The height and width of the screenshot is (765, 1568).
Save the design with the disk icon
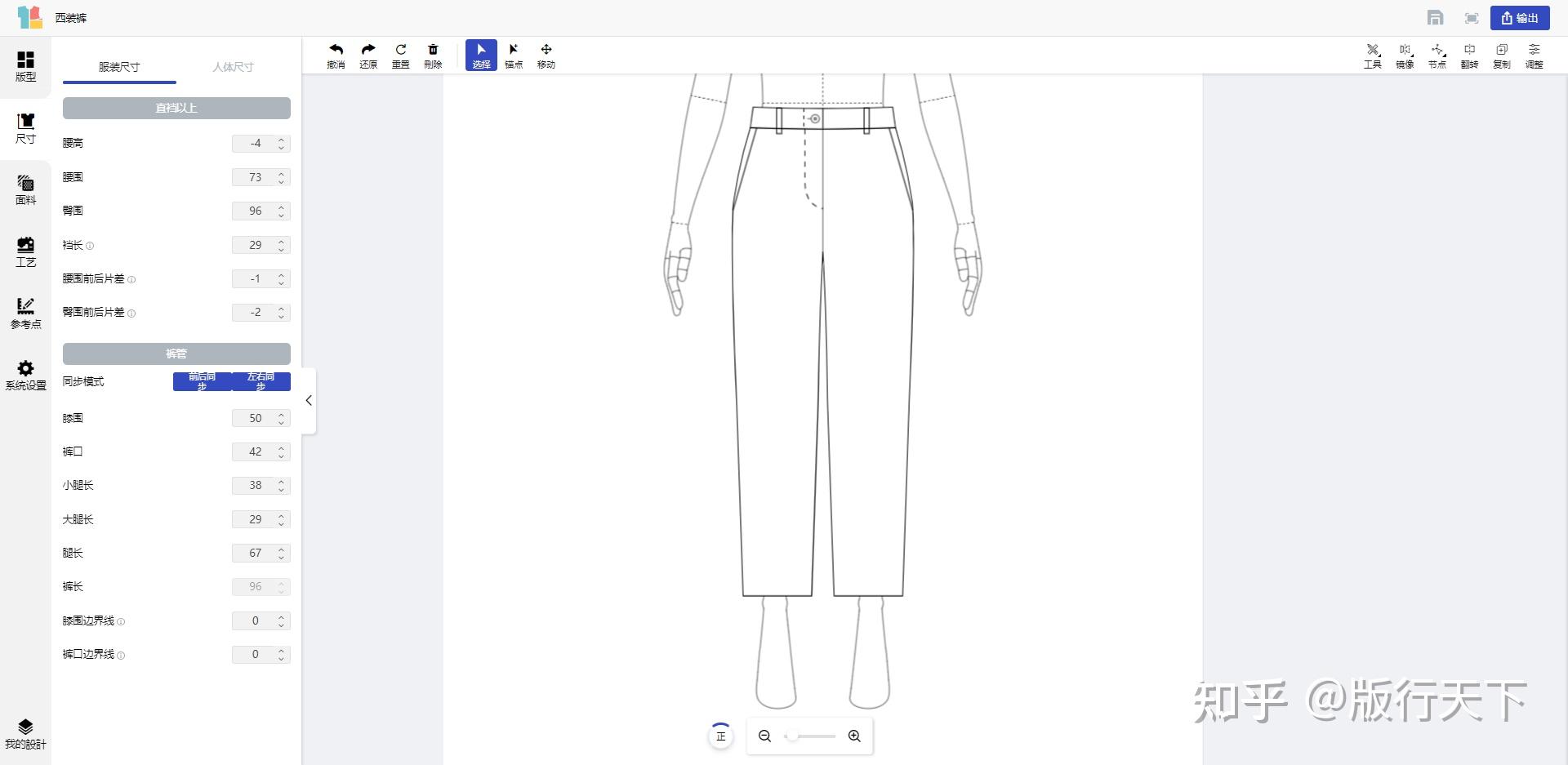(1435, 18)
